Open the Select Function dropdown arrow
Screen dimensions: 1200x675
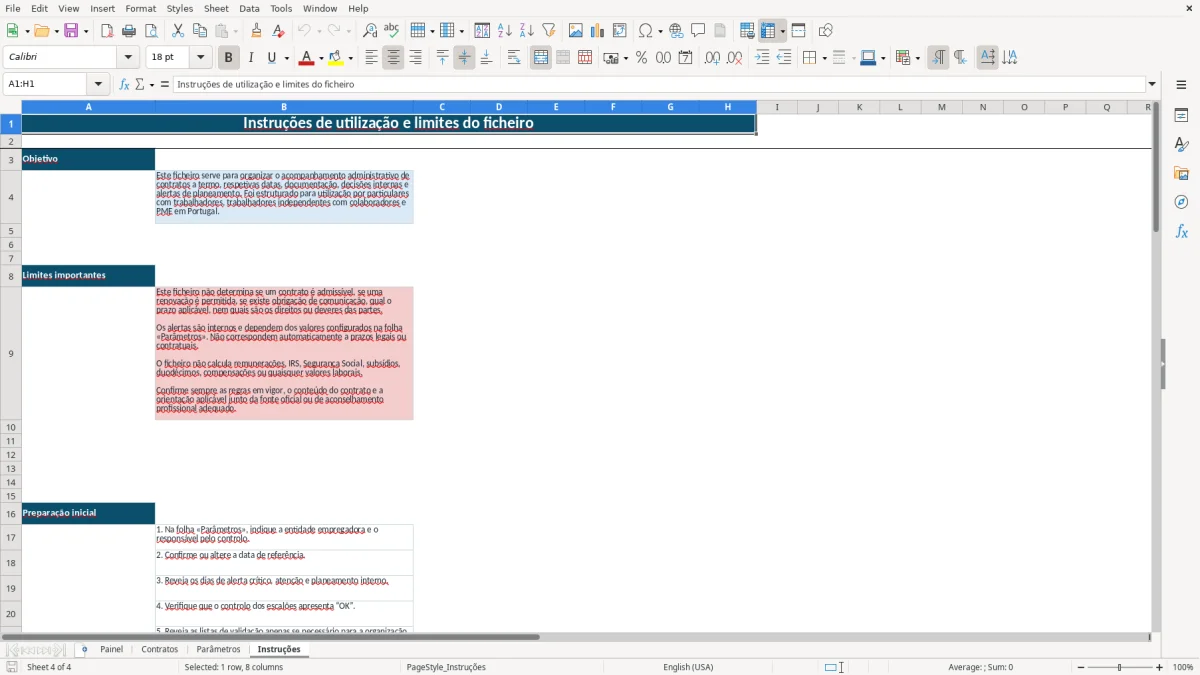152,85
